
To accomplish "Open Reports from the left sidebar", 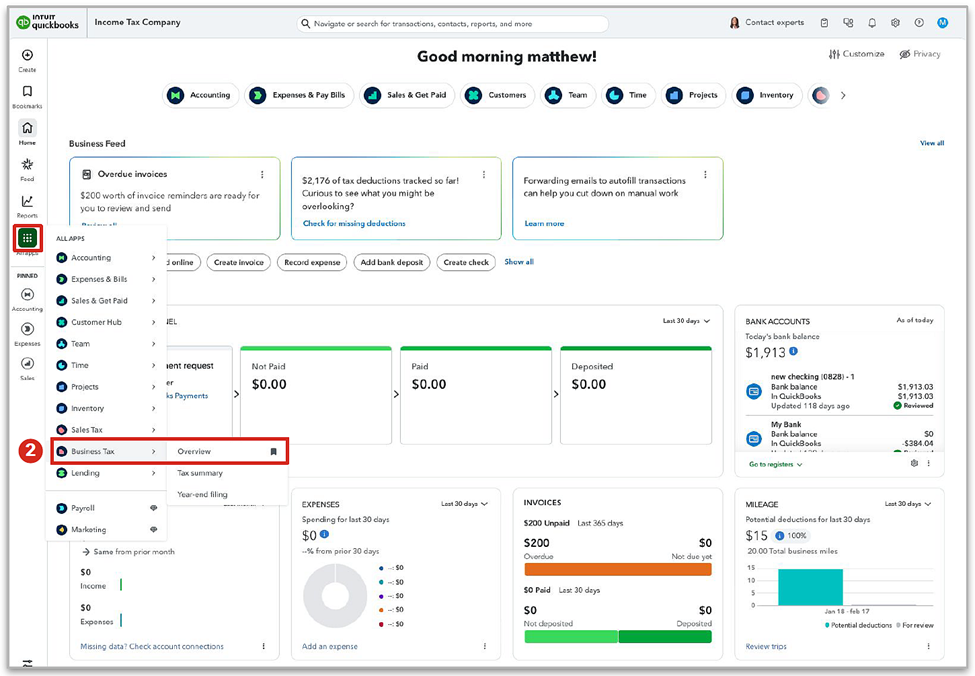I will (27, 202).
